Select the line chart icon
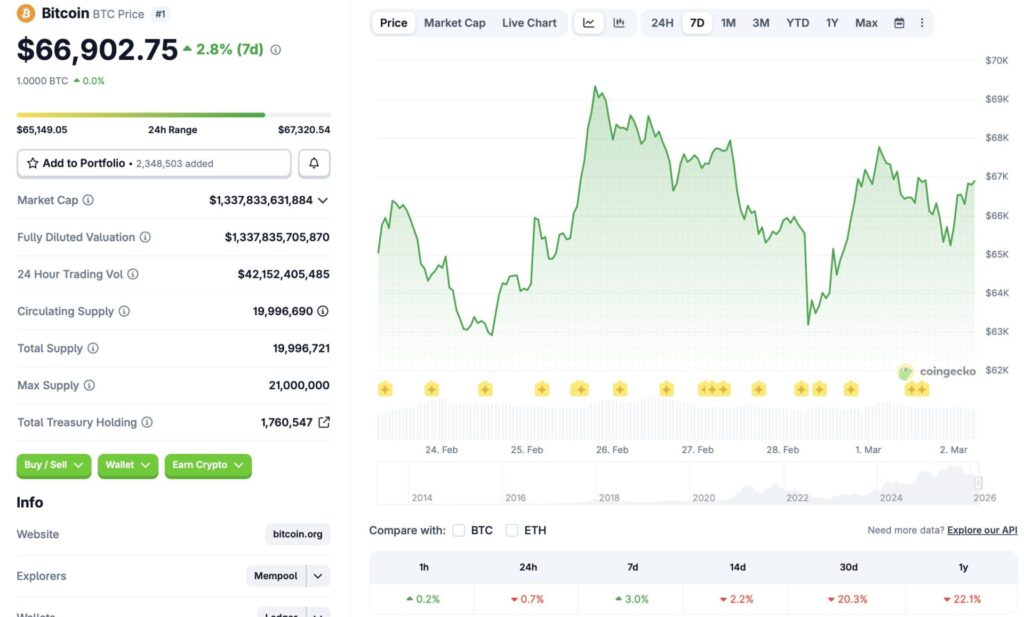 pos(589,22)
